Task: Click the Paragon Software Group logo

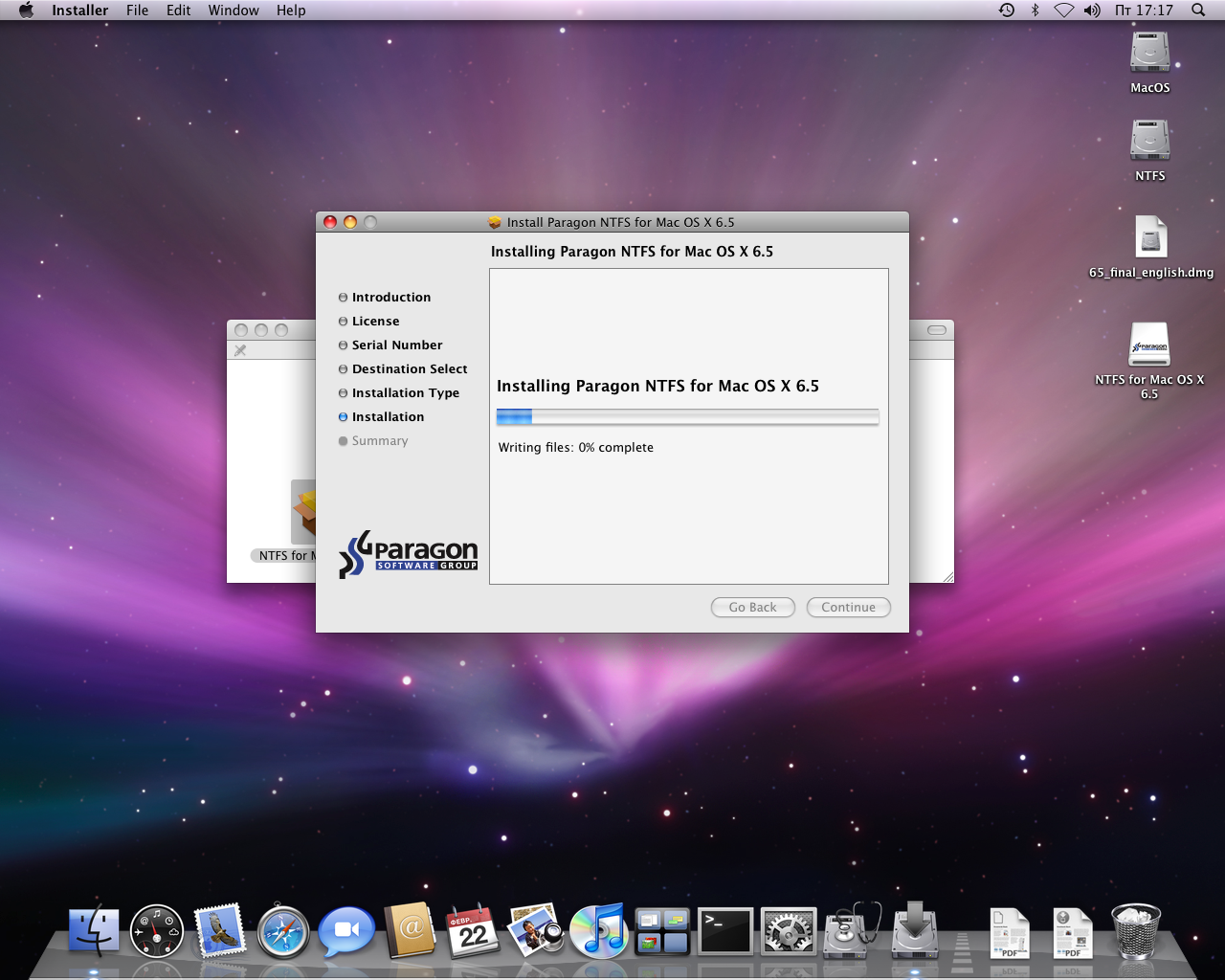Action: pyautogui.click(x=409, y=554)
